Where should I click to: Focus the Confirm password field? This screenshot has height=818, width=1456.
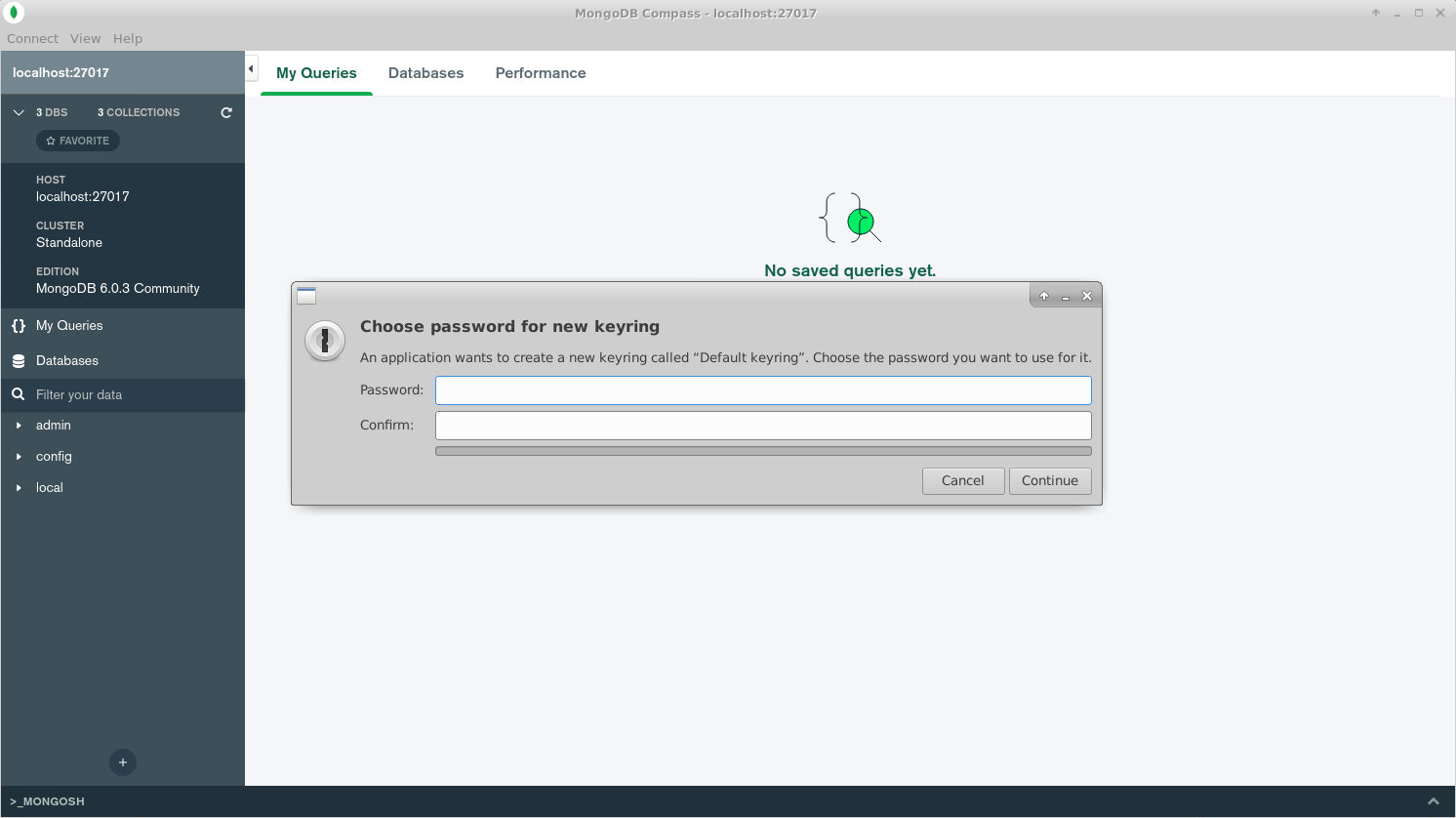[763, 426]
